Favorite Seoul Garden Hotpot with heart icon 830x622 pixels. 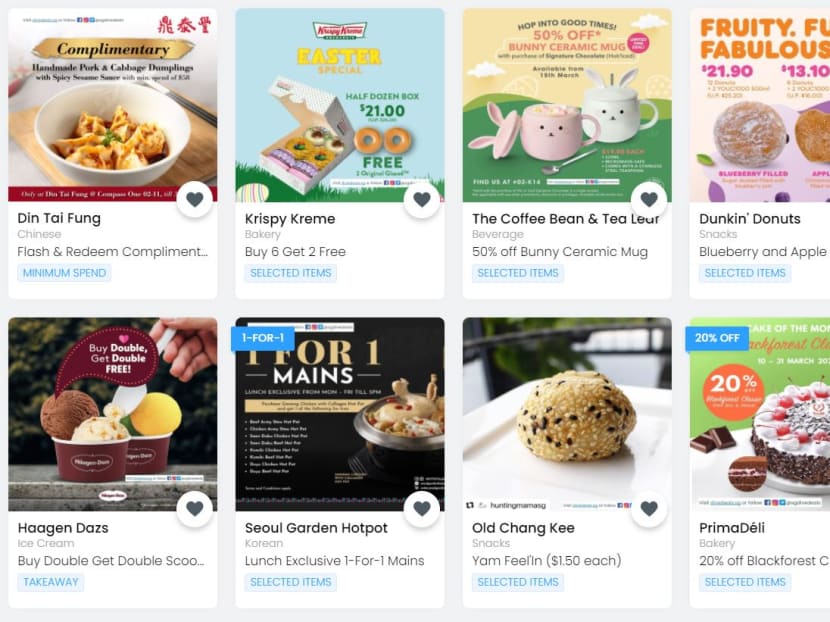click(x=422, y=509)
